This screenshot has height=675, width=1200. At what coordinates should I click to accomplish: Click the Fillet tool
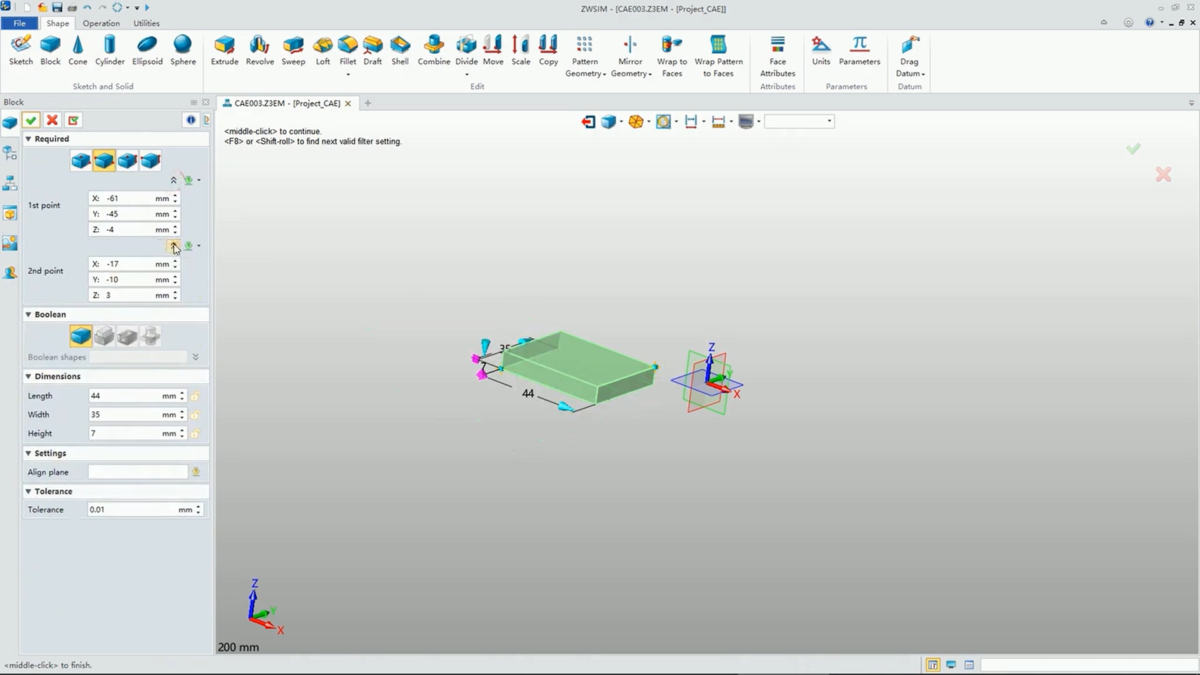[348, 50]
